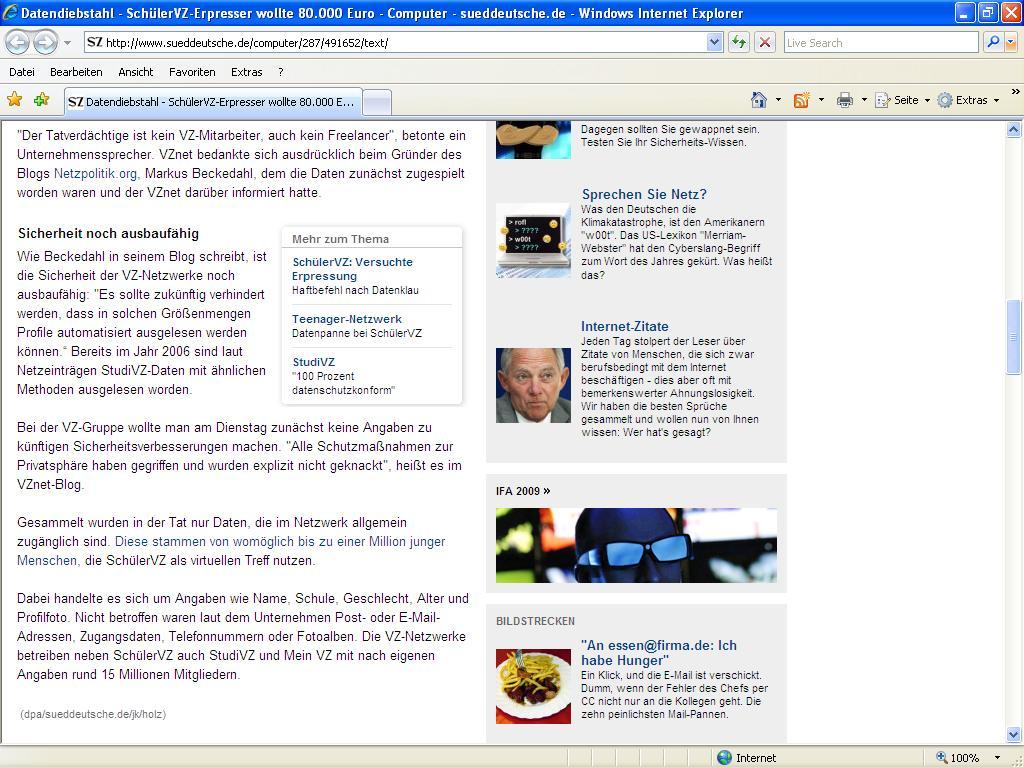Open the Favoriten menu
Screen dimensions: 1024x768
point(192,72)
